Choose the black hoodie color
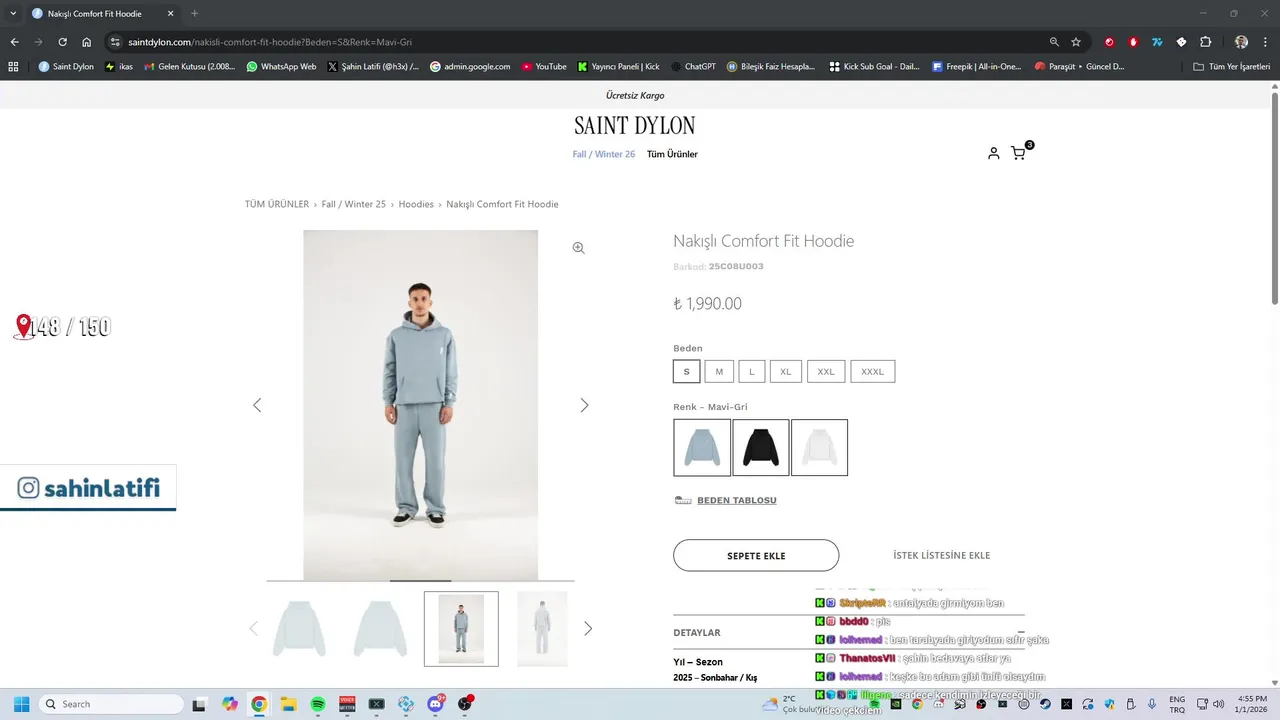The image size is (1280, 720). (761, 447)
